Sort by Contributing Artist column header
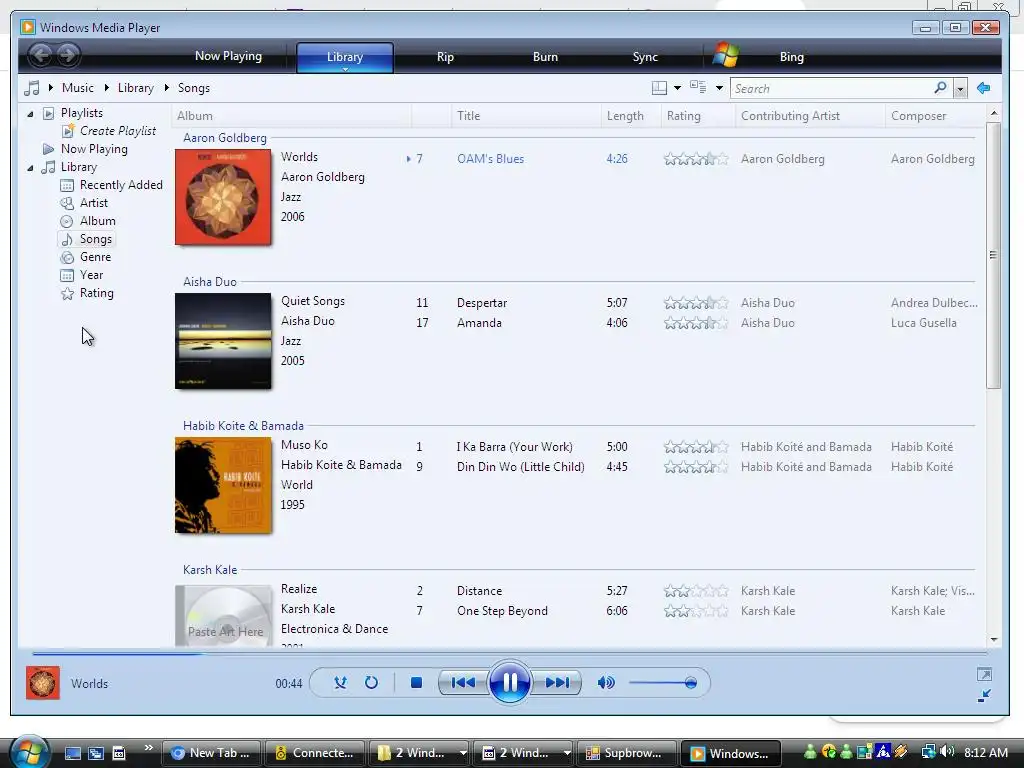The width and height of the screenshot is (1024, 768). click(810, 116)
